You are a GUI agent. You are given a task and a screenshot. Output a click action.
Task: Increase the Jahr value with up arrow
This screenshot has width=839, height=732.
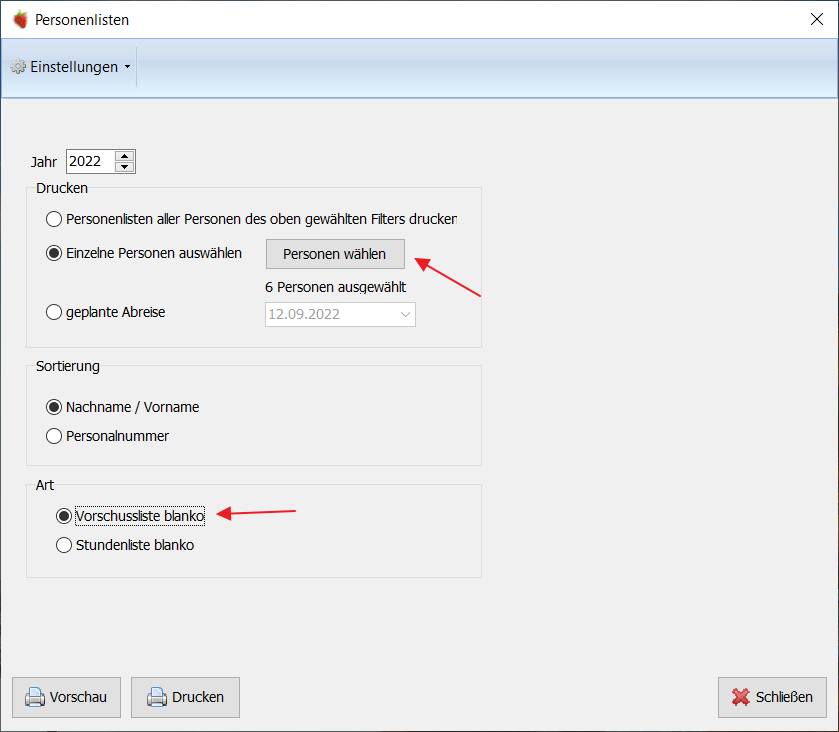[x=124, y=156]
